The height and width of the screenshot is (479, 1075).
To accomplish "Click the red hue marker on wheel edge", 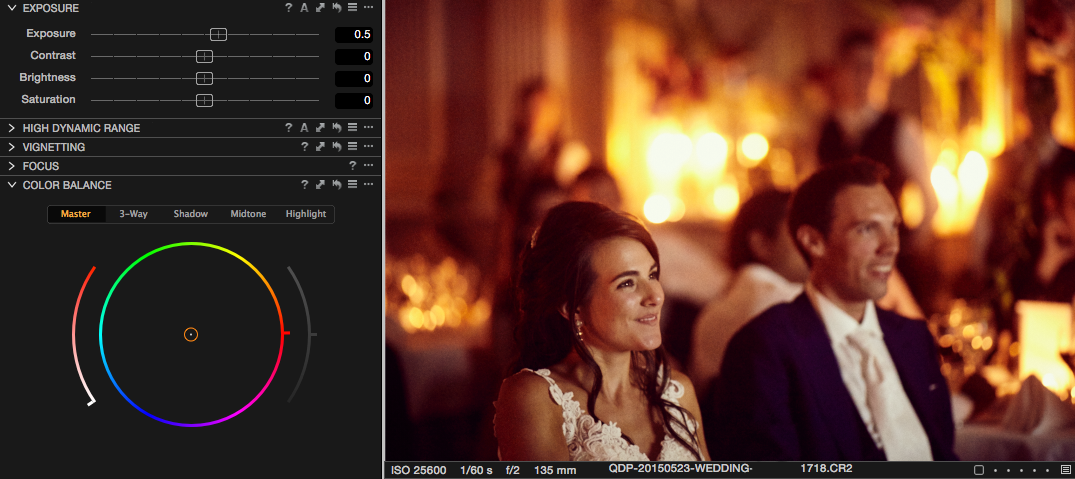I will point(286,333).
